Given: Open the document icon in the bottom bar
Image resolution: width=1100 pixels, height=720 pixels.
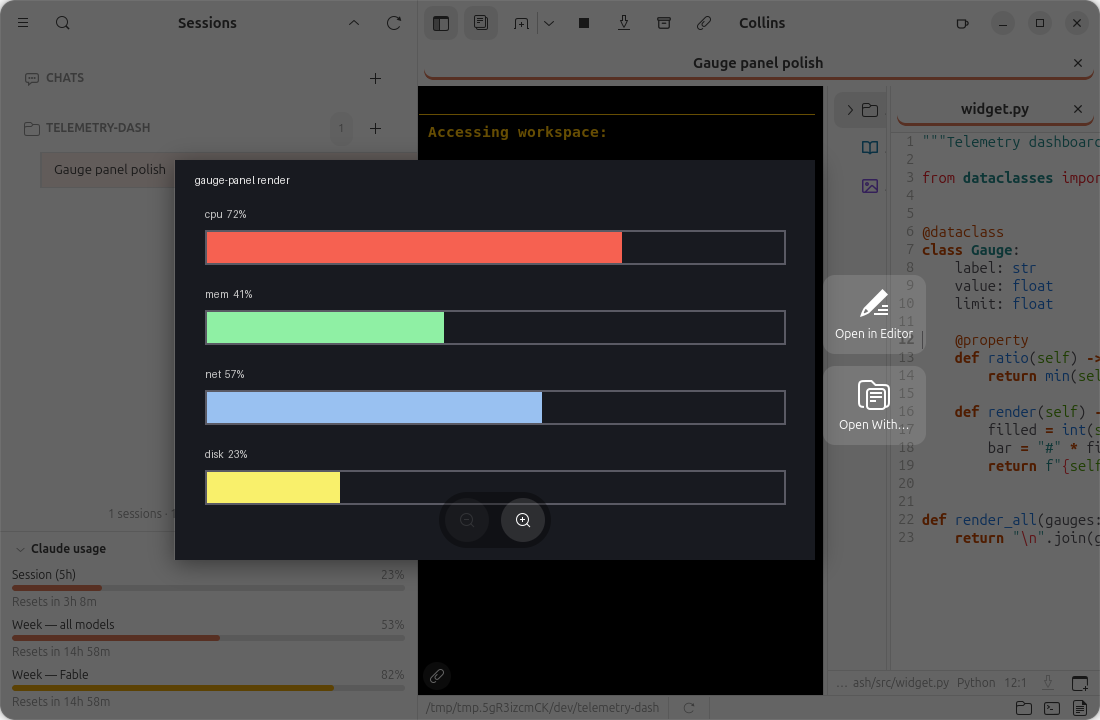Looking at the screenshot, I should (1080, 708).
